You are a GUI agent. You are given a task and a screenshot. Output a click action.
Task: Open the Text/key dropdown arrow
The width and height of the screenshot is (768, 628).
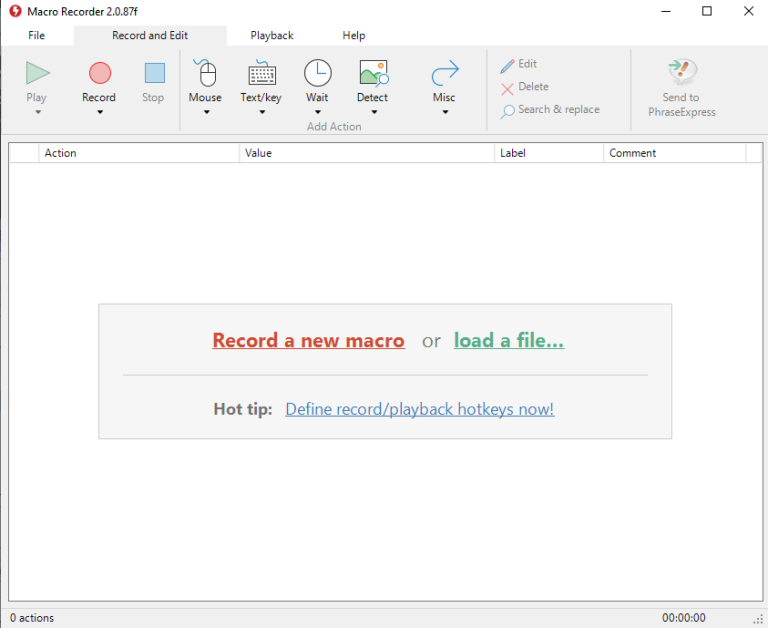point(262,112)
